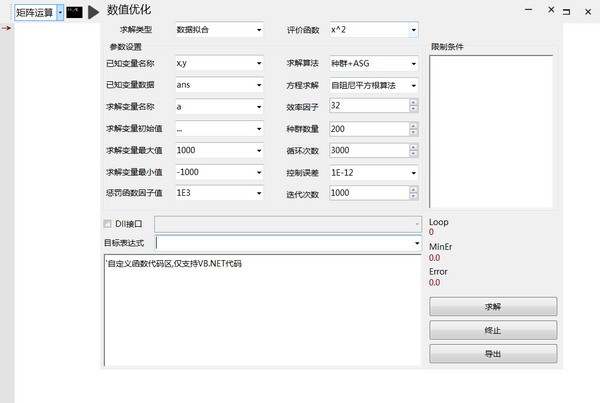This screenshot has width=600, height=403.
Task: Enable the Dll接口 checkbox
Action: point(109,224)
